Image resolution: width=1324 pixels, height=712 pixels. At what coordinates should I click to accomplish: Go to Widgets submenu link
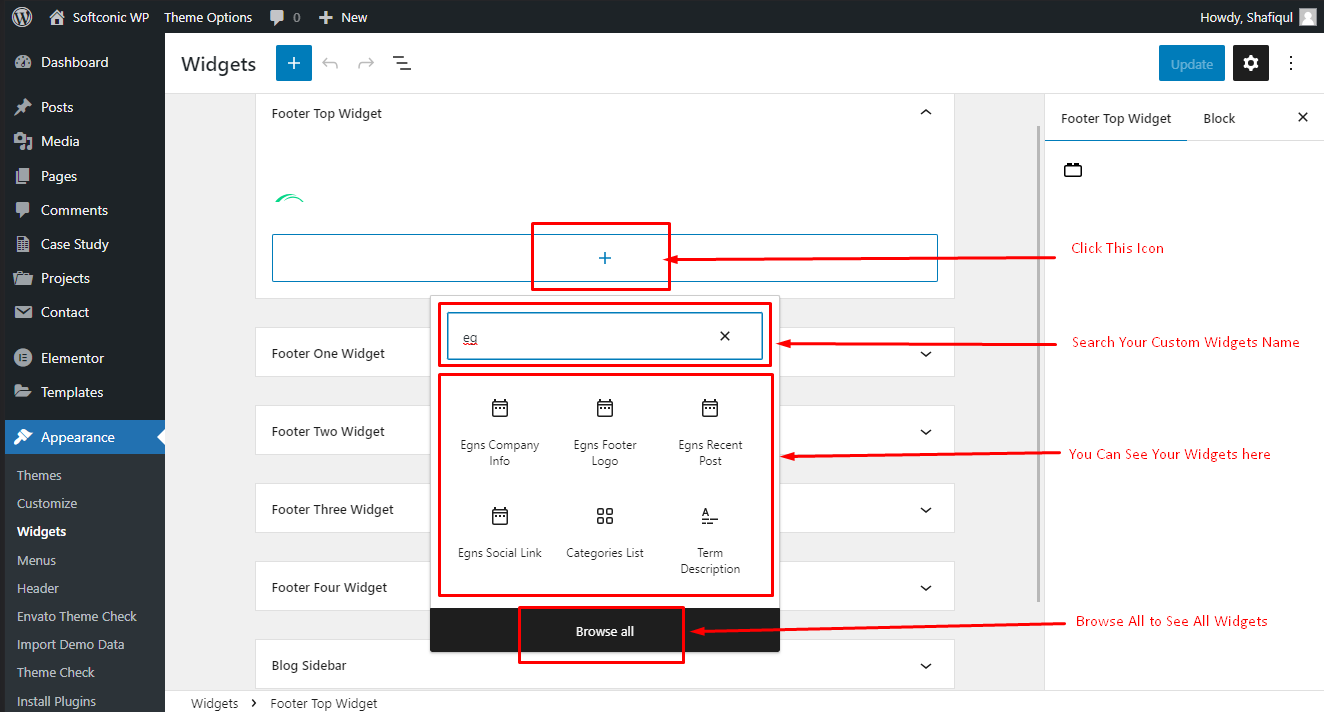42,531
